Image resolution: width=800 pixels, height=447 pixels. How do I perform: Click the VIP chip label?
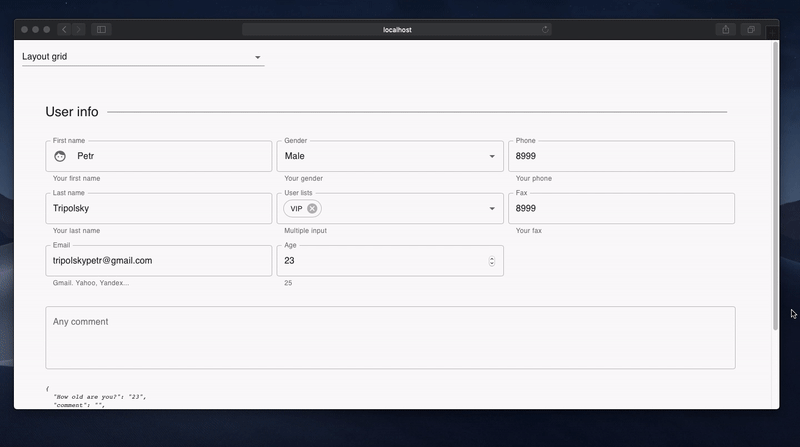(296, 208)
